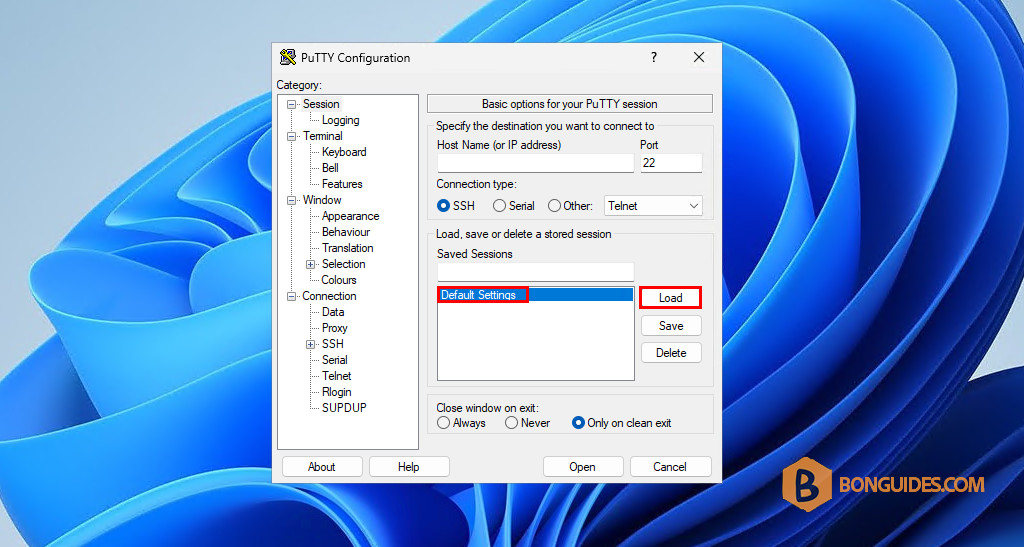Close the PuTTY Configuration window
The width and height of the screenshot is (1024, 547).
699,57
